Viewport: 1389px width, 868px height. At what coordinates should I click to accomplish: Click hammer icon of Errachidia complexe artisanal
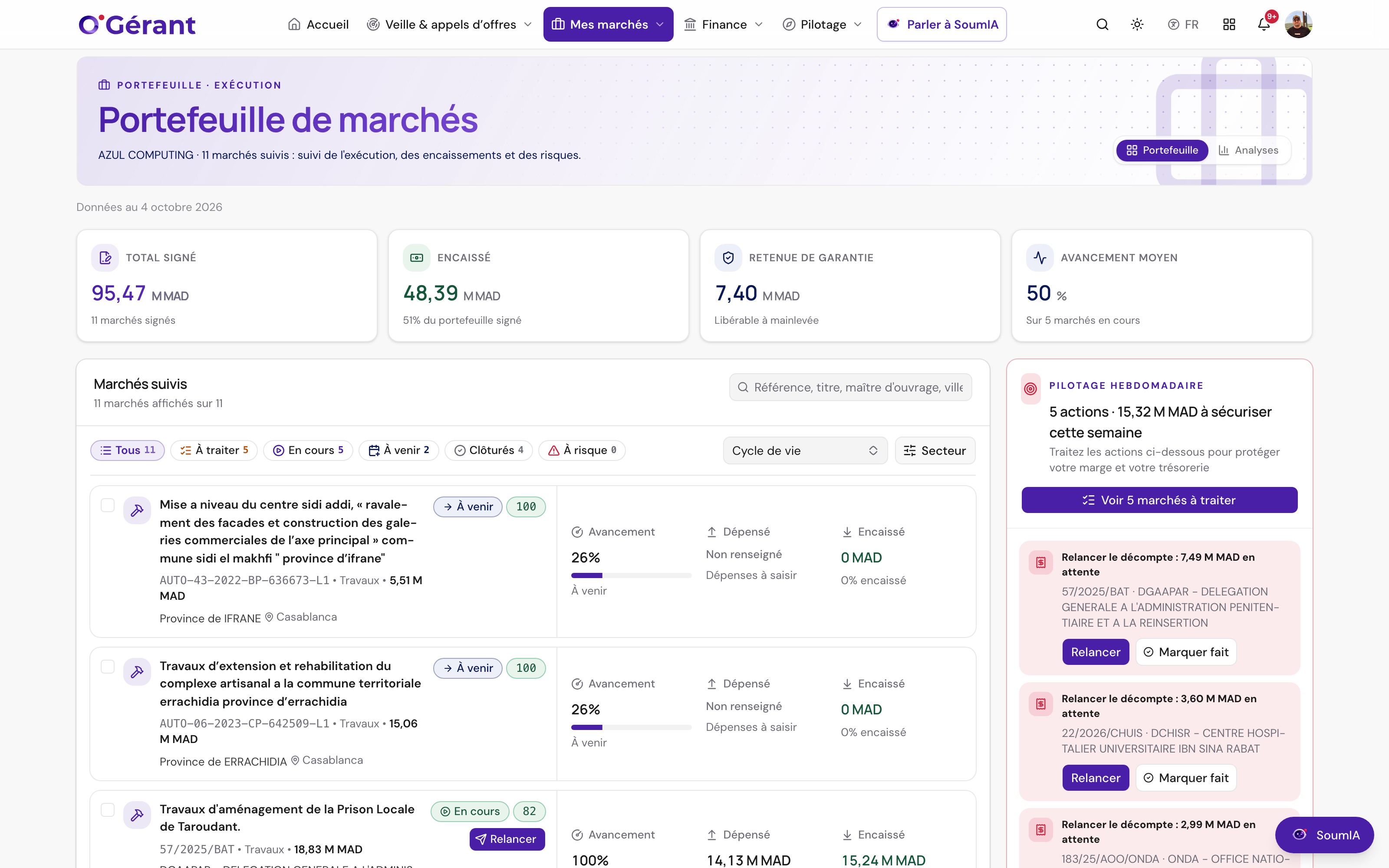coord(137,671)
